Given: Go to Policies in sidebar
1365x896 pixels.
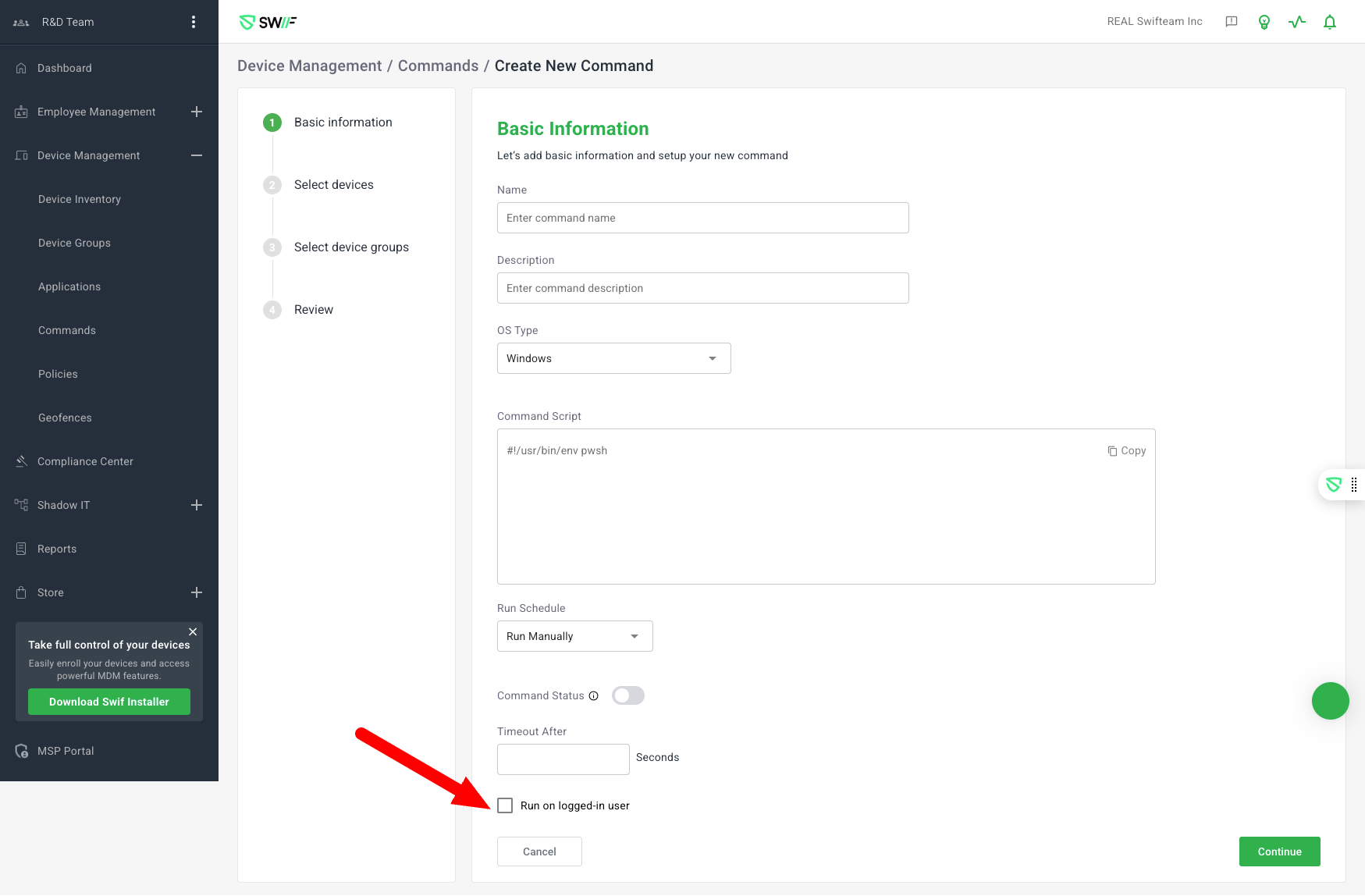Looking at the screenshot, I should tap(58, 374).
